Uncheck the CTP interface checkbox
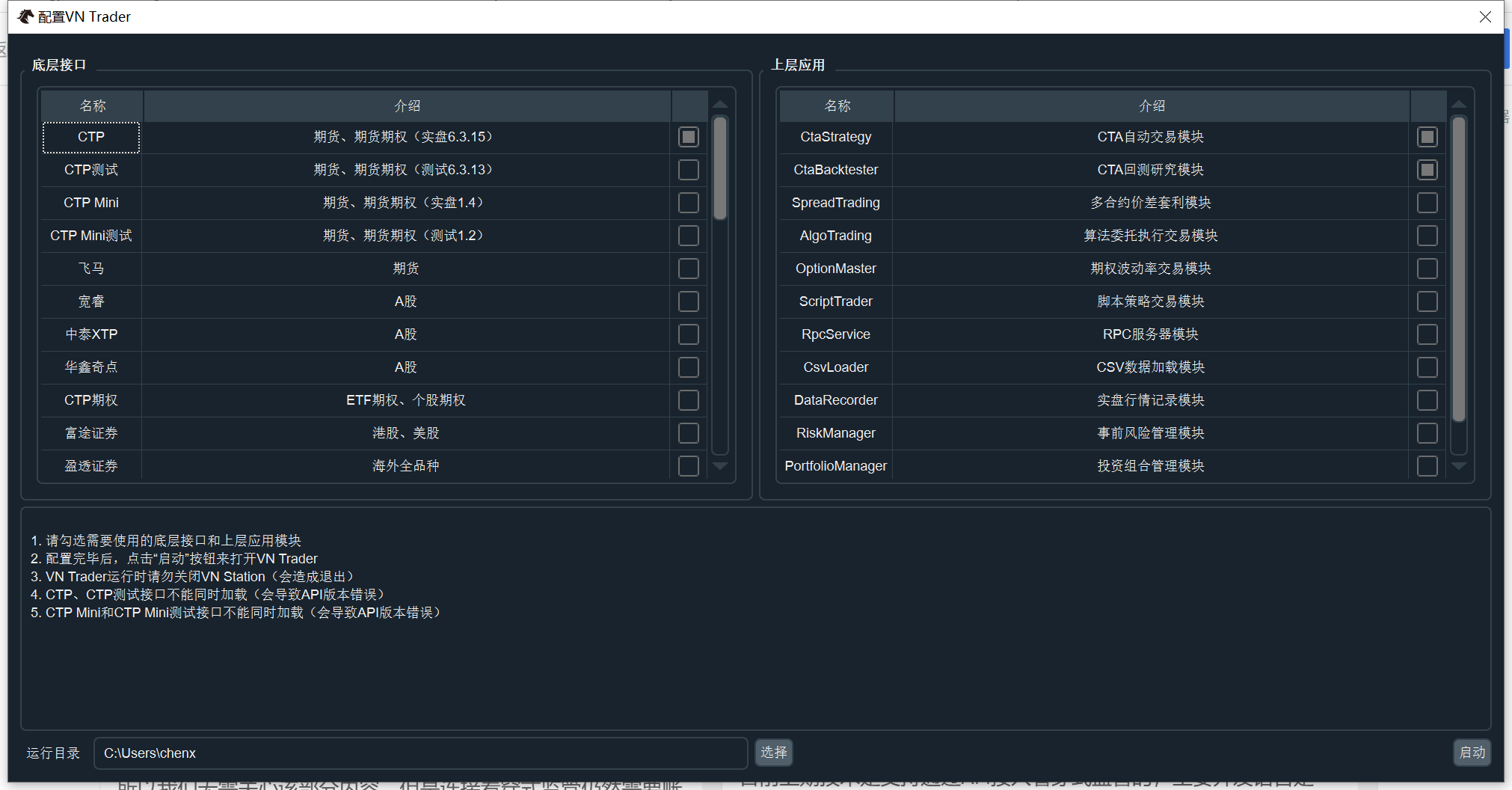This screenshot has height=790, width=1512. coord(688,137)
